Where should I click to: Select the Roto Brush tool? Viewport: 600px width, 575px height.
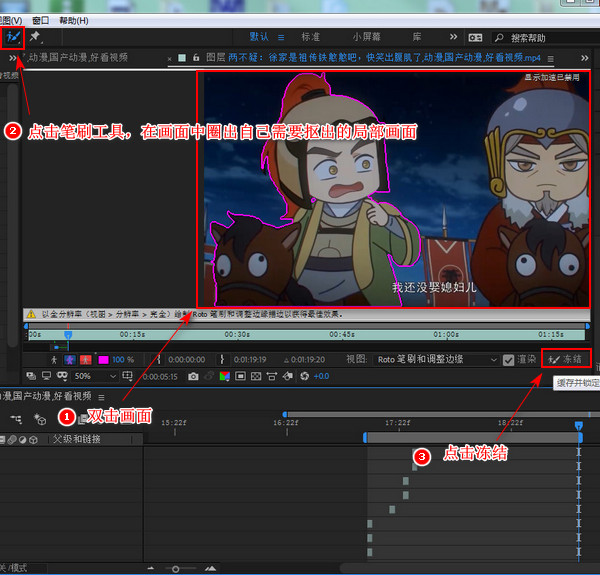tap(13, 37)
